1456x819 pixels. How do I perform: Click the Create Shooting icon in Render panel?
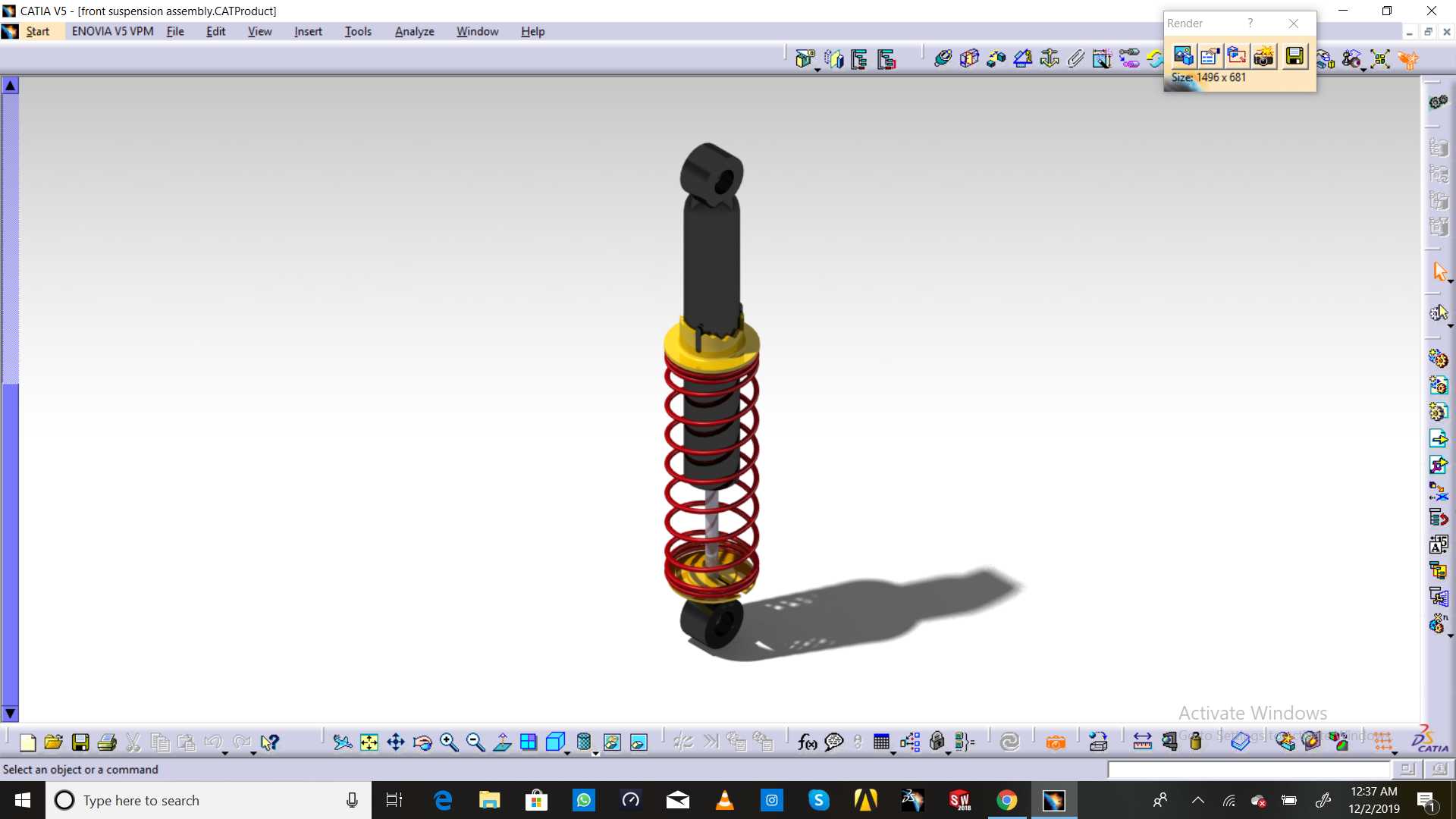click(x=1183, y=56)
